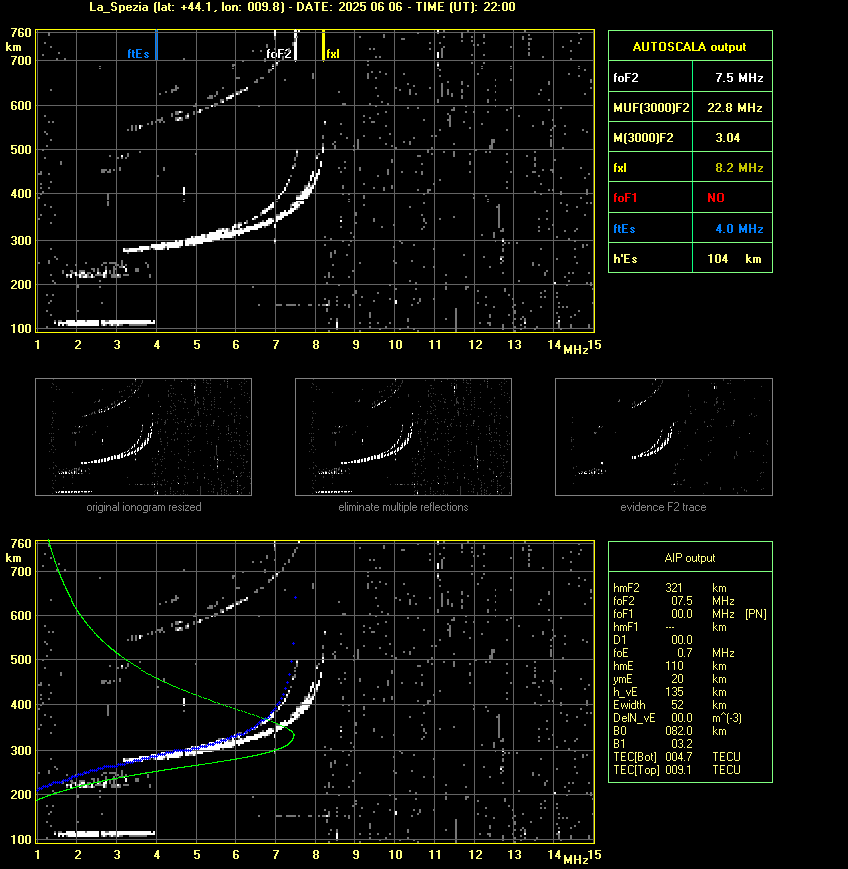
Task: Click the MUF(3000)F2 label cell
Action: click(651, 108)
